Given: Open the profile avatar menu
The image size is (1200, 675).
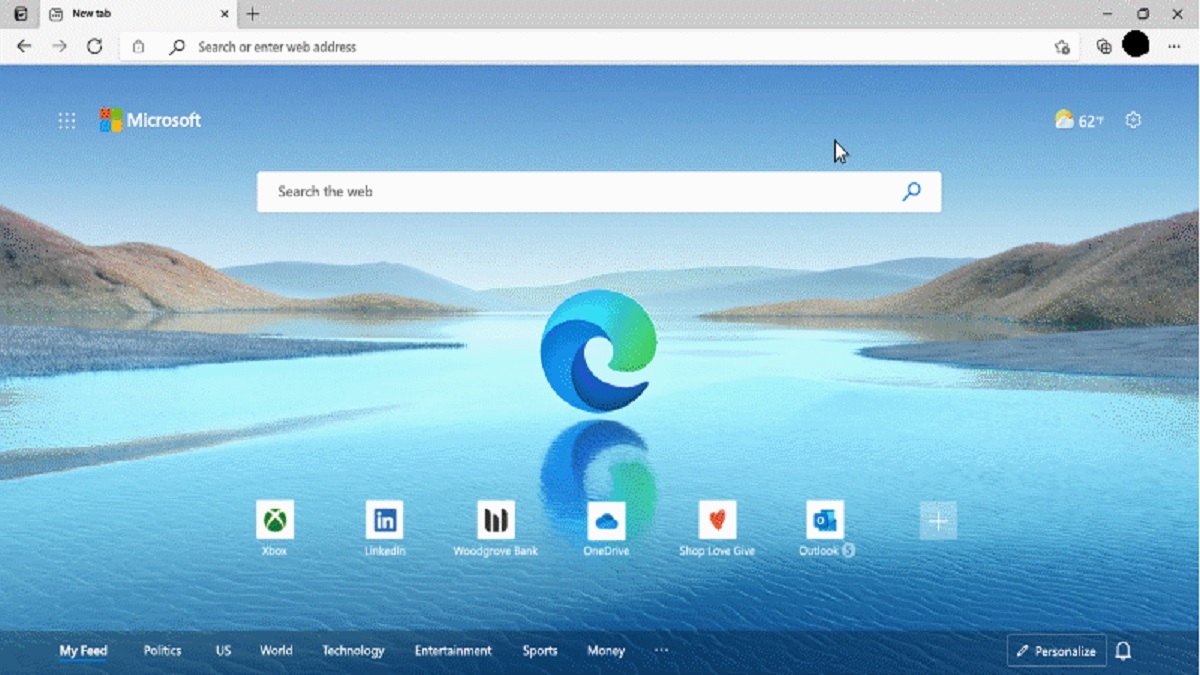Looking at the screenshot, I should click(1136, 44).
